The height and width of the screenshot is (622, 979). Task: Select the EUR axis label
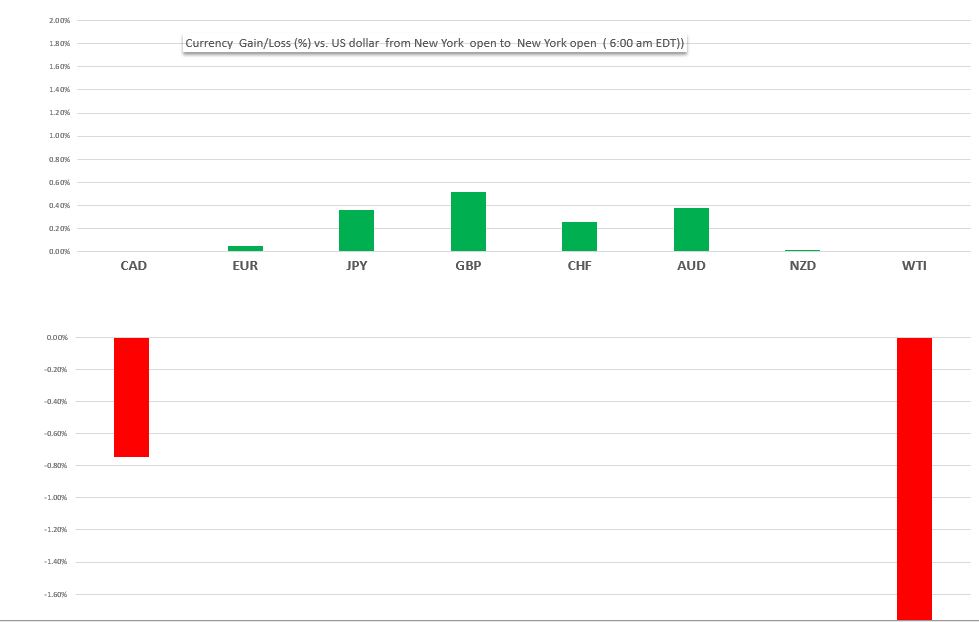coord(245,266)
